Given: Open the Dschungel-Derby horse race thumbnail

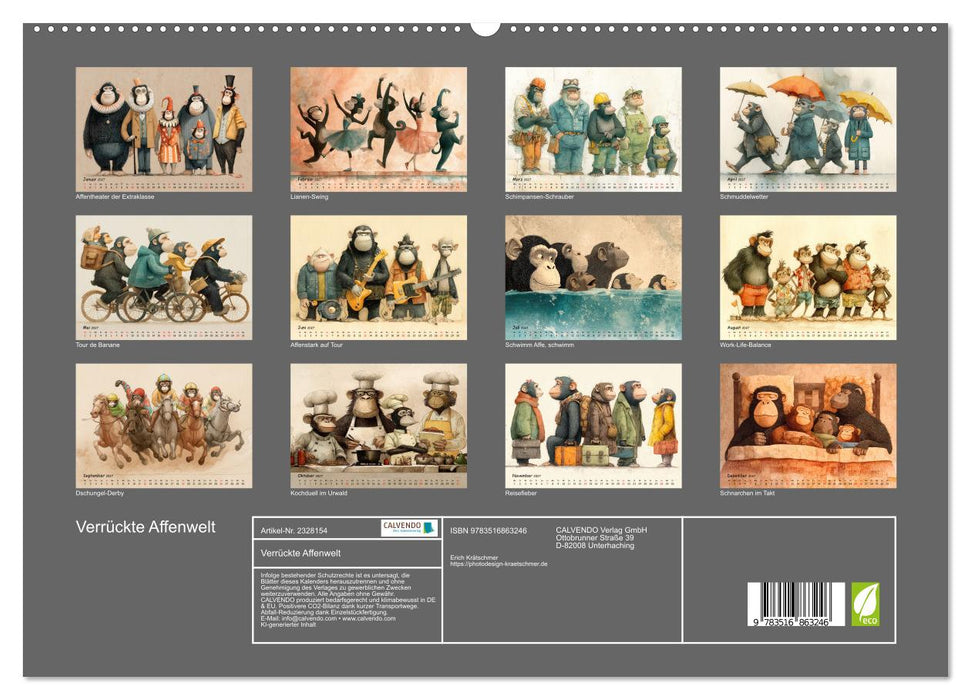Looking at the screenshot, I should (x=163, y=426).
